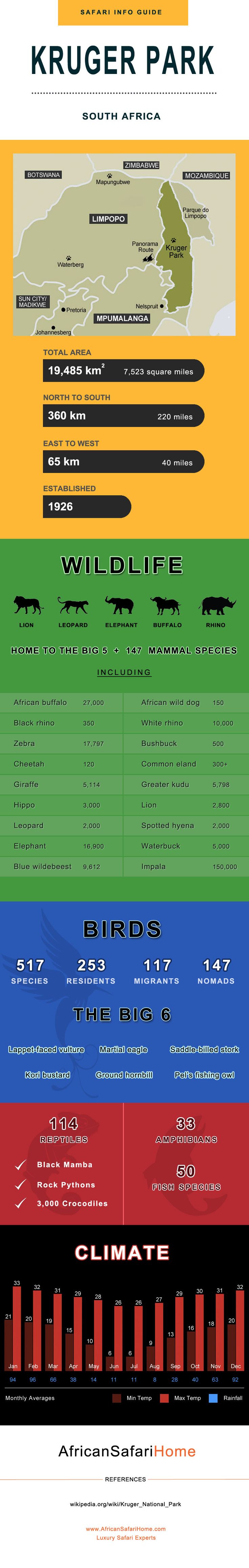This screenshot has height=1568, width=249.
Task: Click the elephant silhouette icon
Action: tap(120, 605)
